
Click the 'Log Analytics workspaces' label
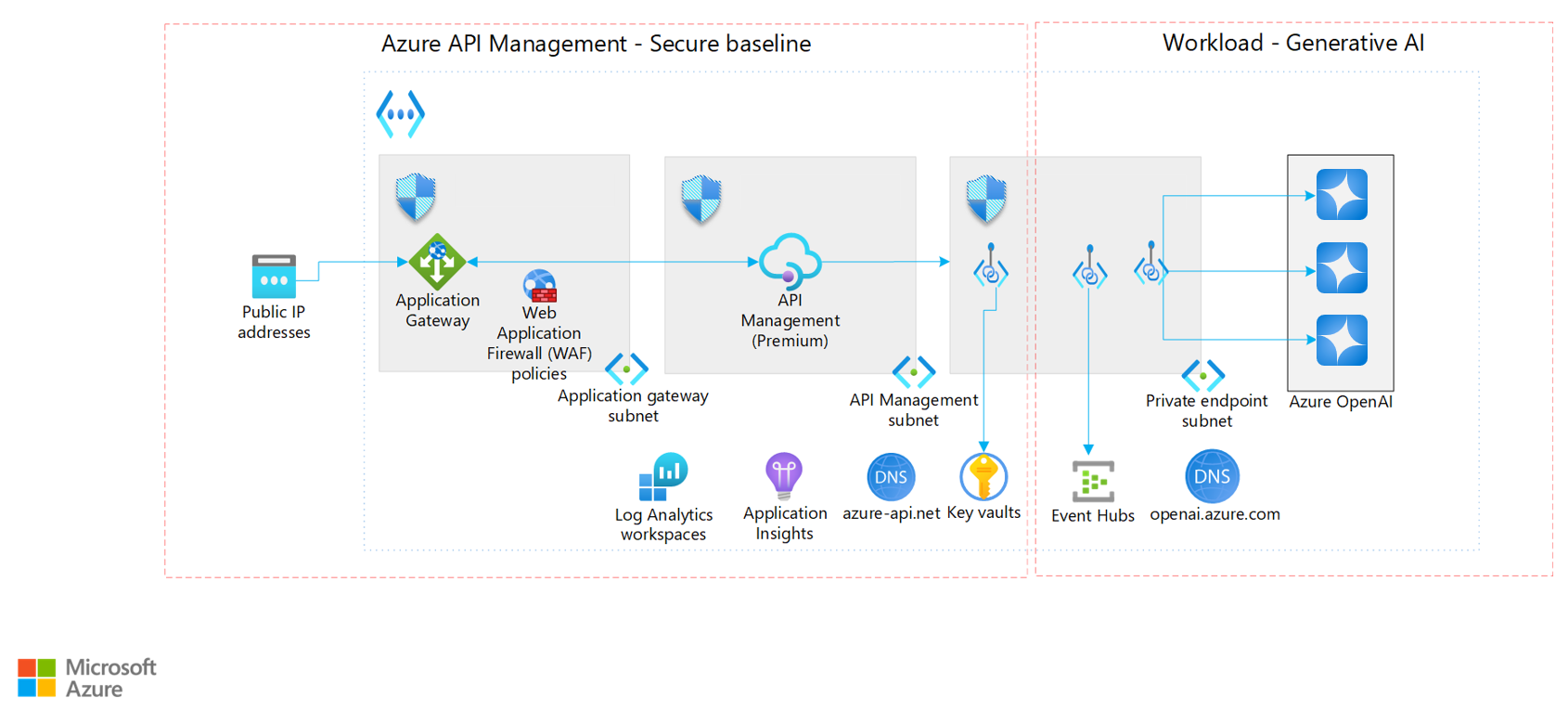(663, 524)
